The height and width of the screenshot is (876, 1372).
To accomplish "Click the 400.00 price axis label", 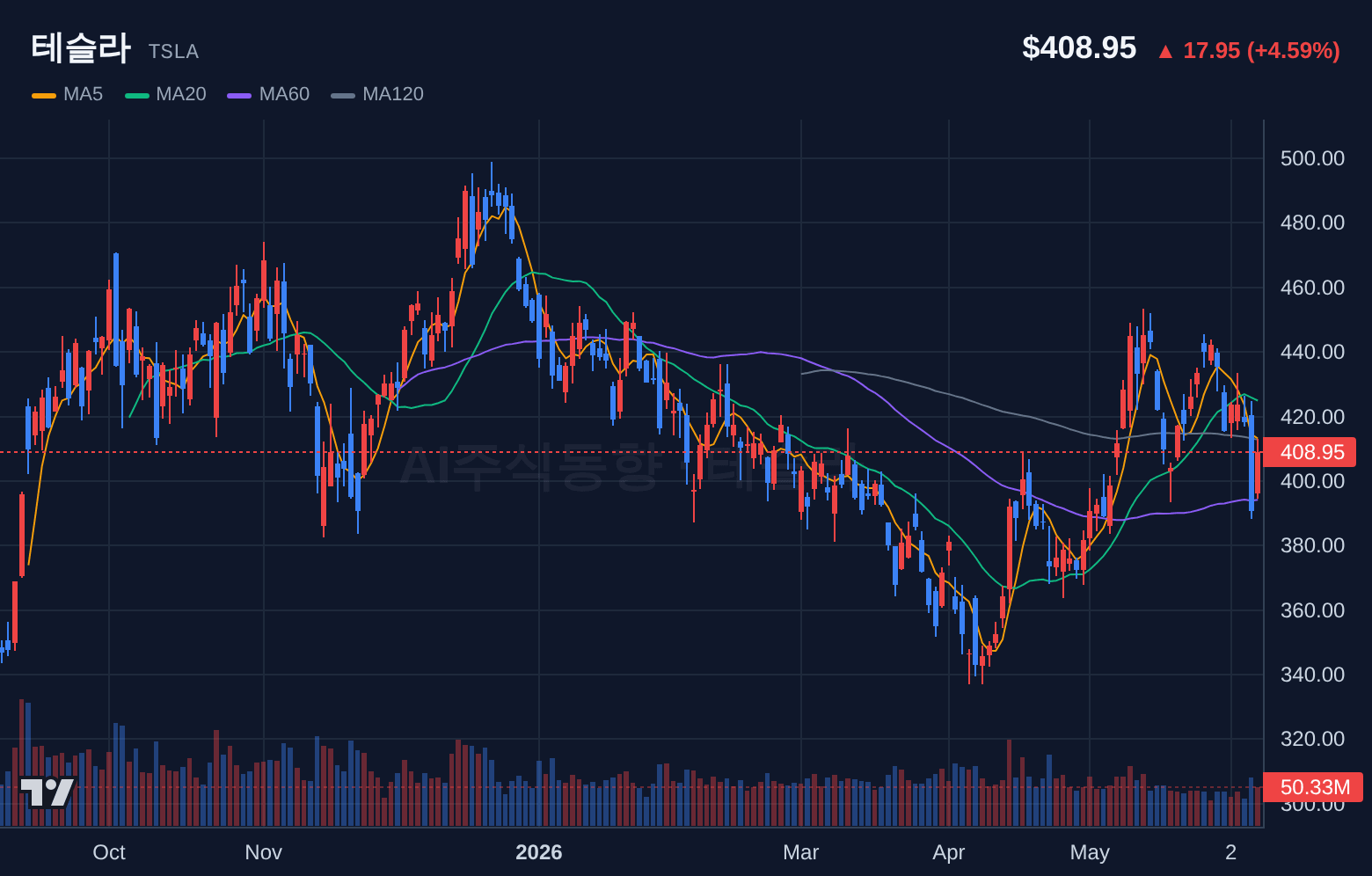I will coord(1312,481).
